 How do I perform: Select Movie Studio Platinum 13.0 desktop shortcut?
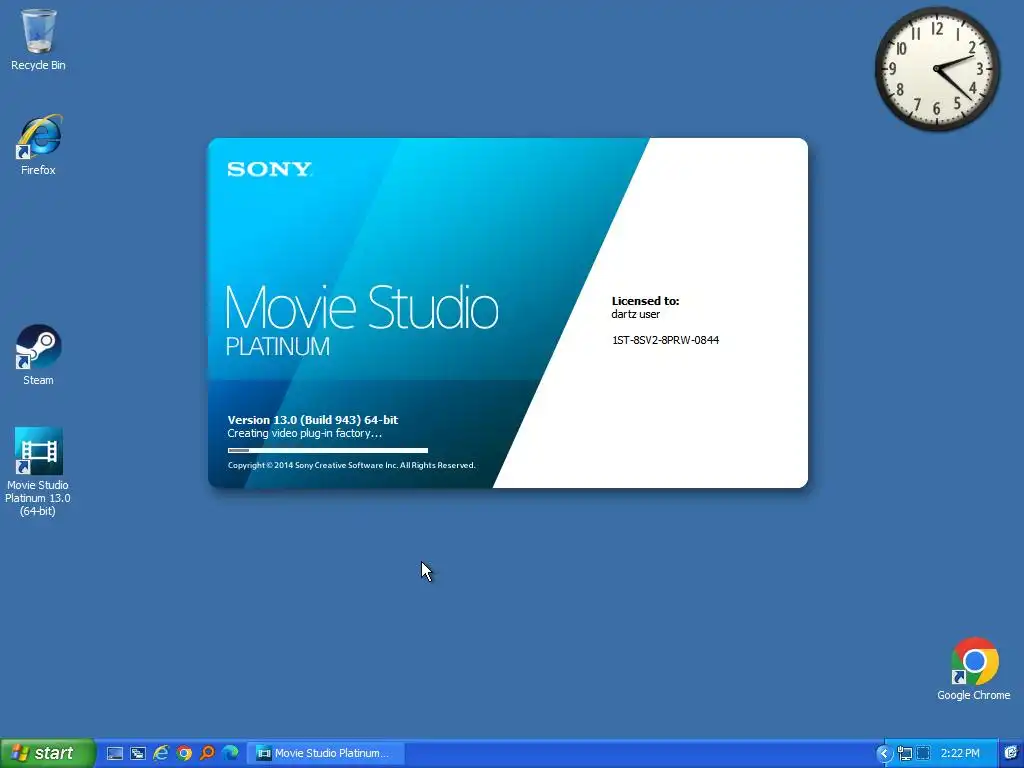[38, 472]
